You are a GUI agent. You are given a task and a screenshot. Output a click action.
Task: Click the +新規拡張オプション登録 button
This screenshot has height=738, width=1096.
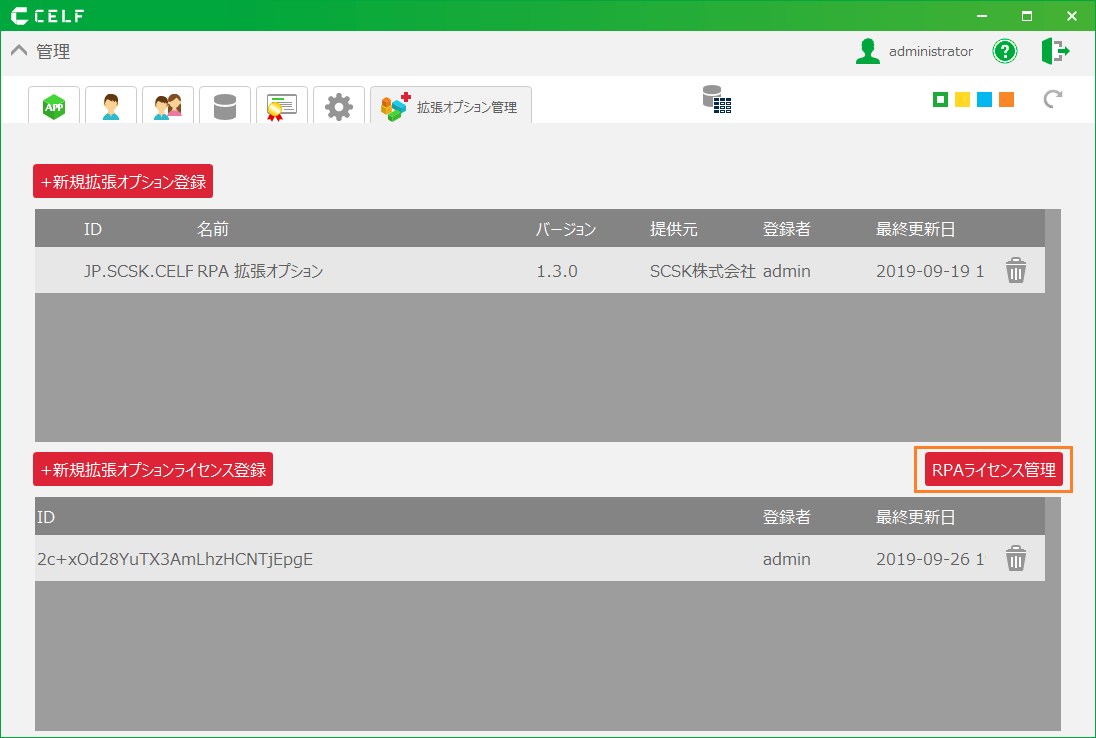123,182
